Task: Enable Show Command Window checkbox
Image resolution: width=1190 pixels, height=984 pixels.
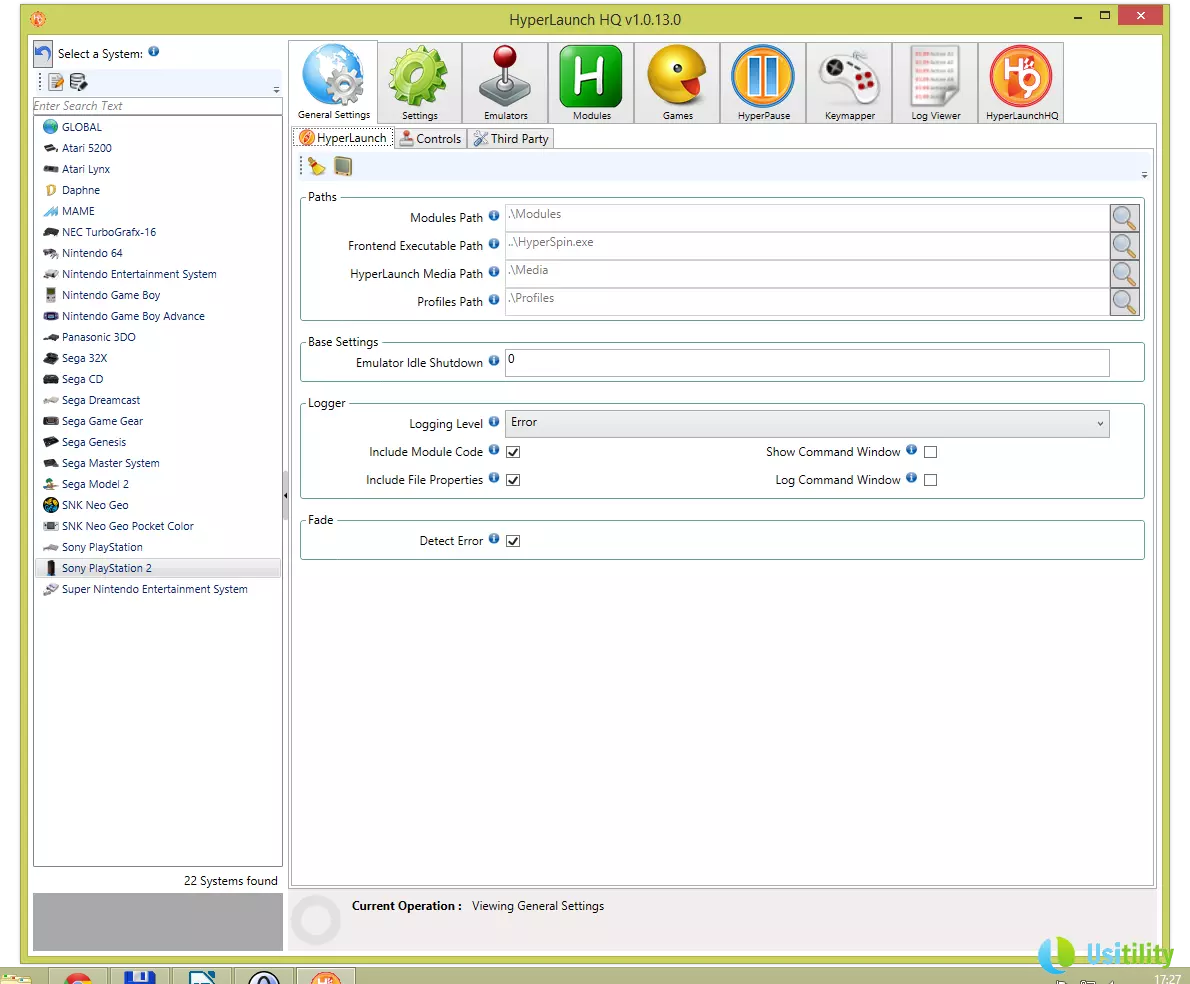Action: coord(930,452)
